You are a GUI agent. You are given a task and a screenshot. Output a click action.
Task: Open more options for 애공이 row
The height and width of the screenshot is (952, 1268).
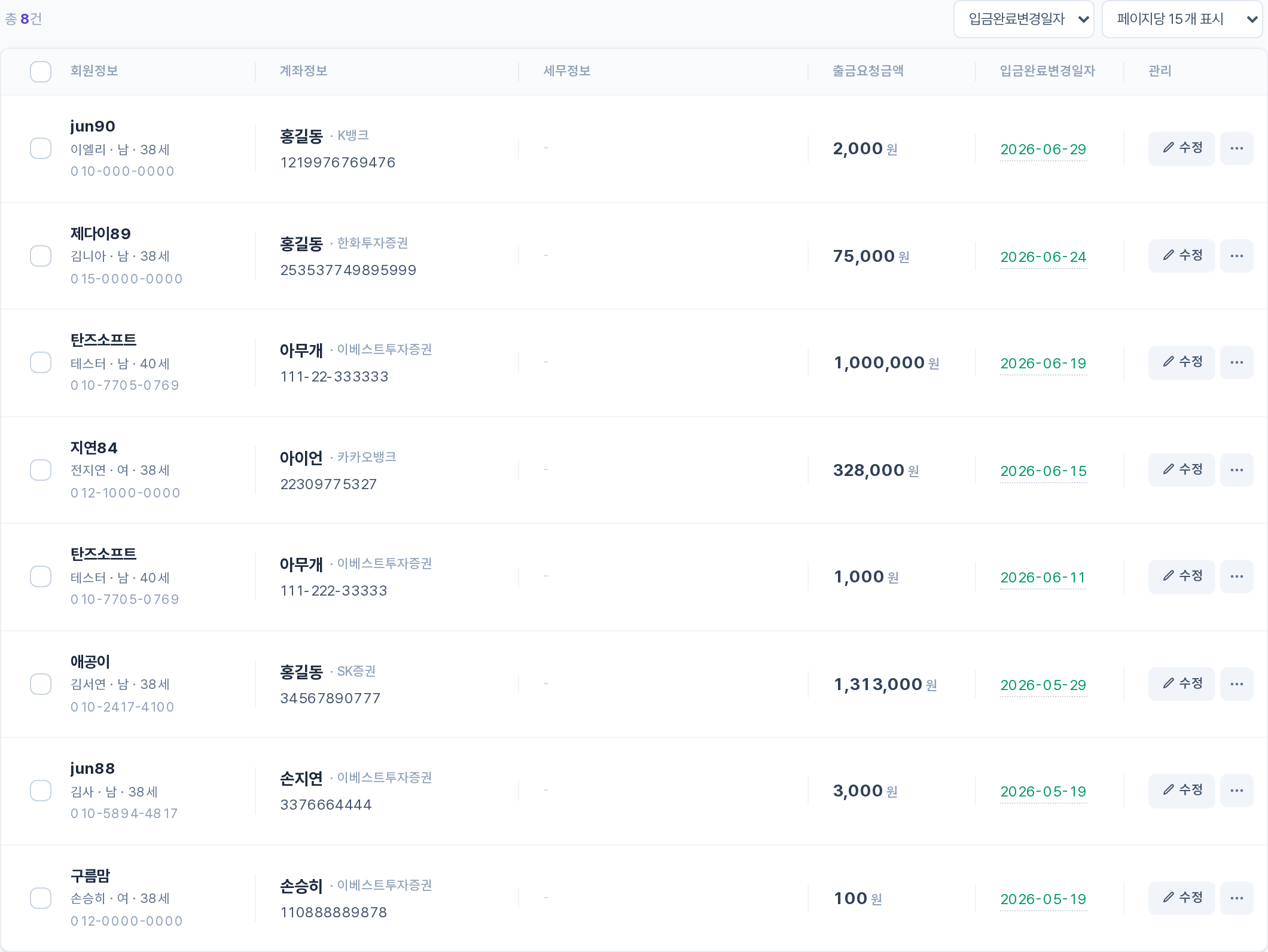pyautogui.click(x=1236, y=684)
